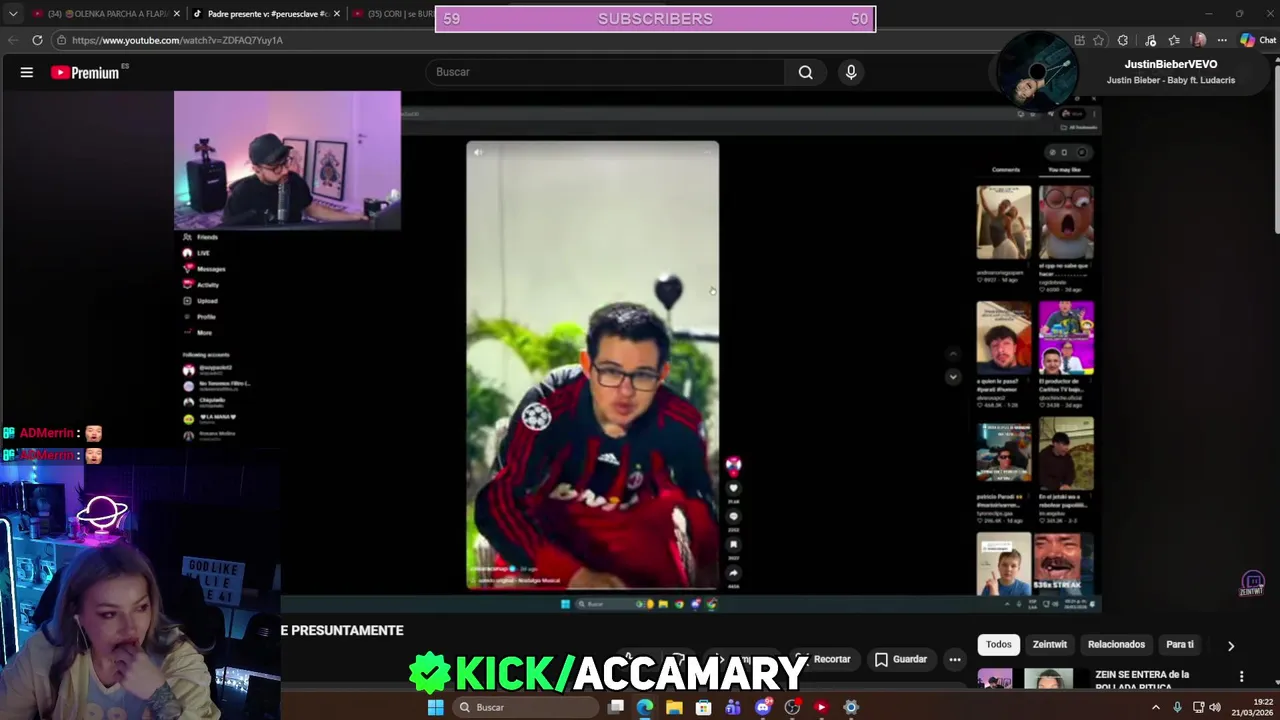Show hidden system tray icons chevron
Viewport: 1280px width, 720px height.
[x=1156, y=707]
